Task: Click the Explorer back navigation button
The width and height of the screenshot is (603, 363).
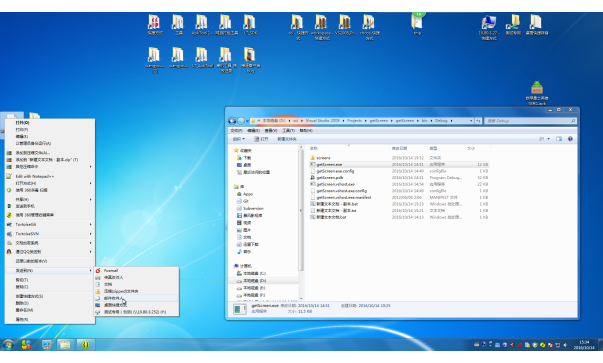Action: pyautogui.click(x=232, y=121)
